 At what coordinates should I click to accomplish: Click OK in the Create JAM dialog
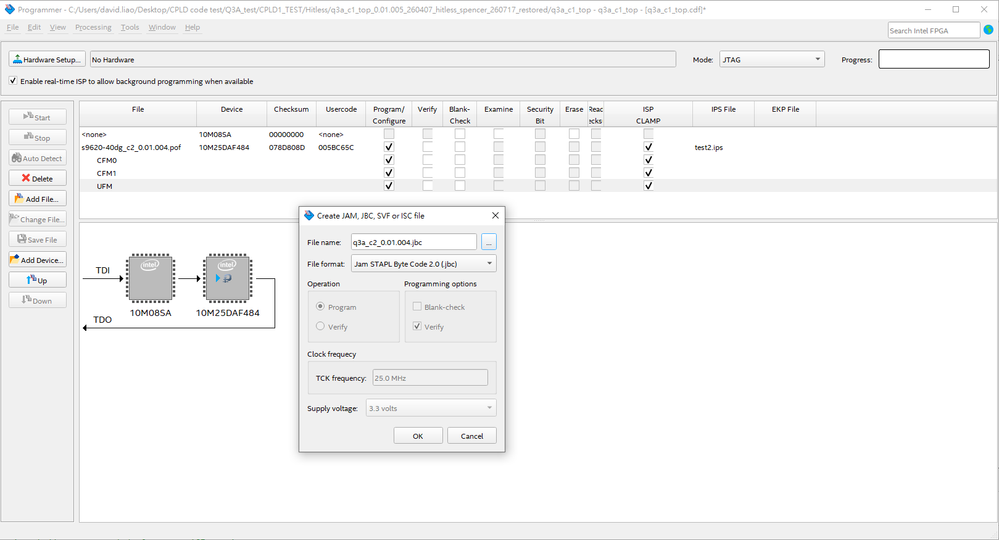pyautogui.click(x=418, y=436)
